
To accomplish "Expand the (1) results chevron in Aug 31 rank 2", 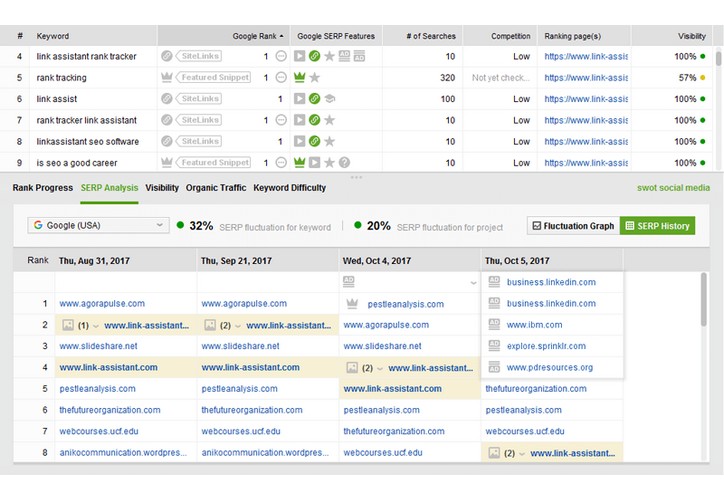I will [96, 325].
